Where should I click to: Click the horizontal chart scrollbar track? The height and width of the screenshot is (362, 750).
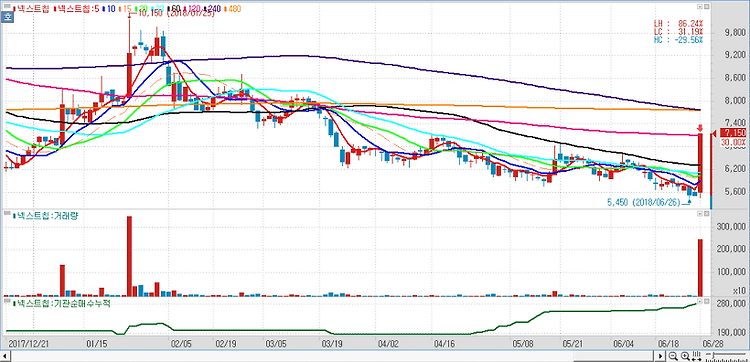(x=332, y=356)
